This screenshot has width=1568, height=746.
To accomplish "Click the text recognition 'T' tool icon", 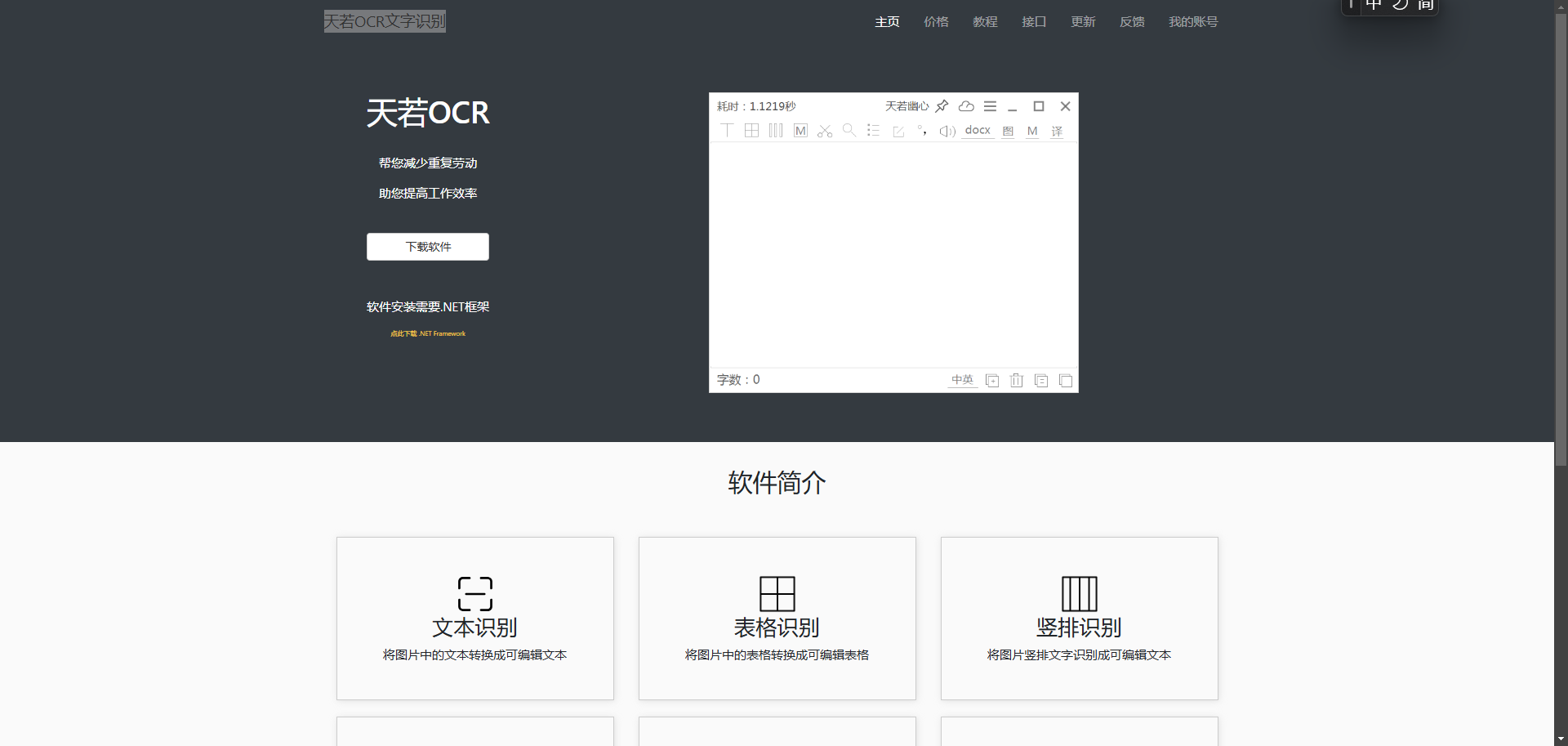I will (x=727, y=131).
